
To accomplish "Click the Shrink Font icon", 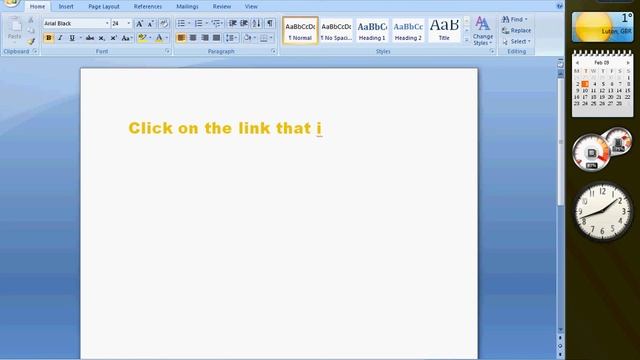I will [x=151, y=24].
